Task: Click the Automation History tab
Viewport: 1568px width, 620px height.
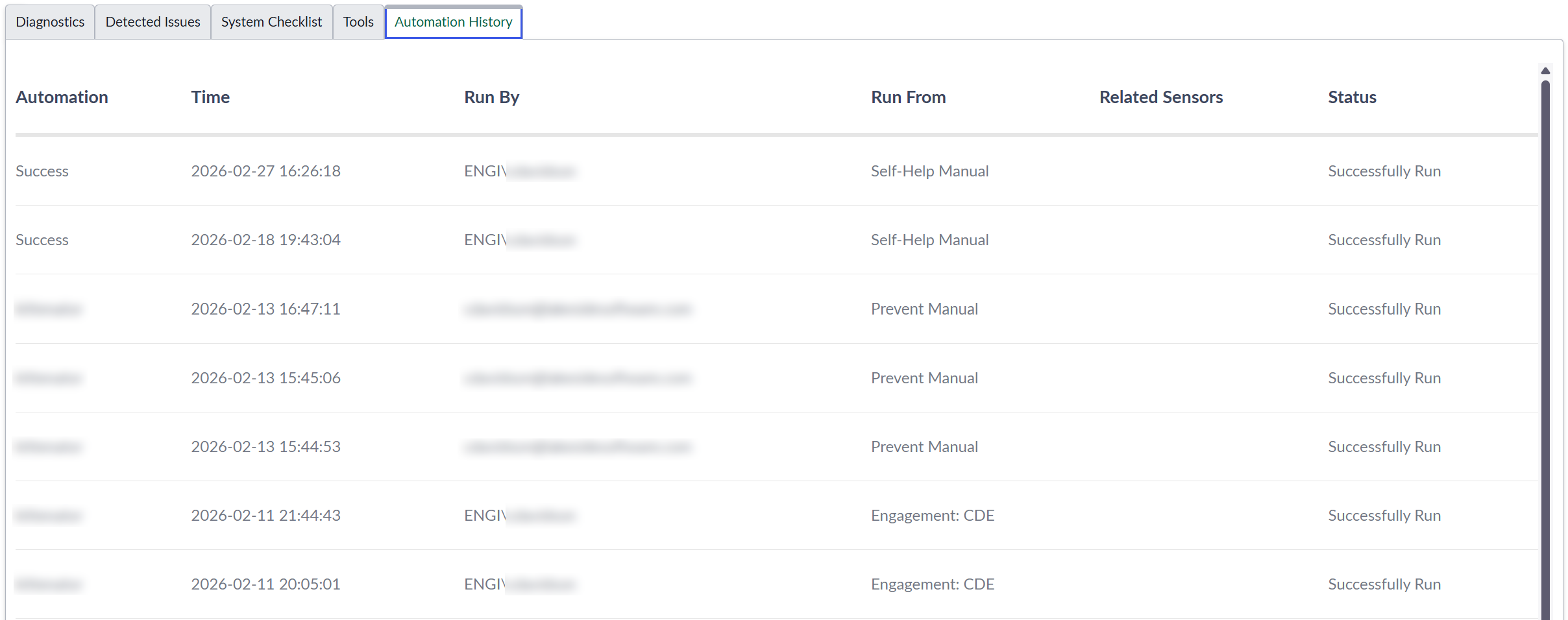Action: pos(453,22)
